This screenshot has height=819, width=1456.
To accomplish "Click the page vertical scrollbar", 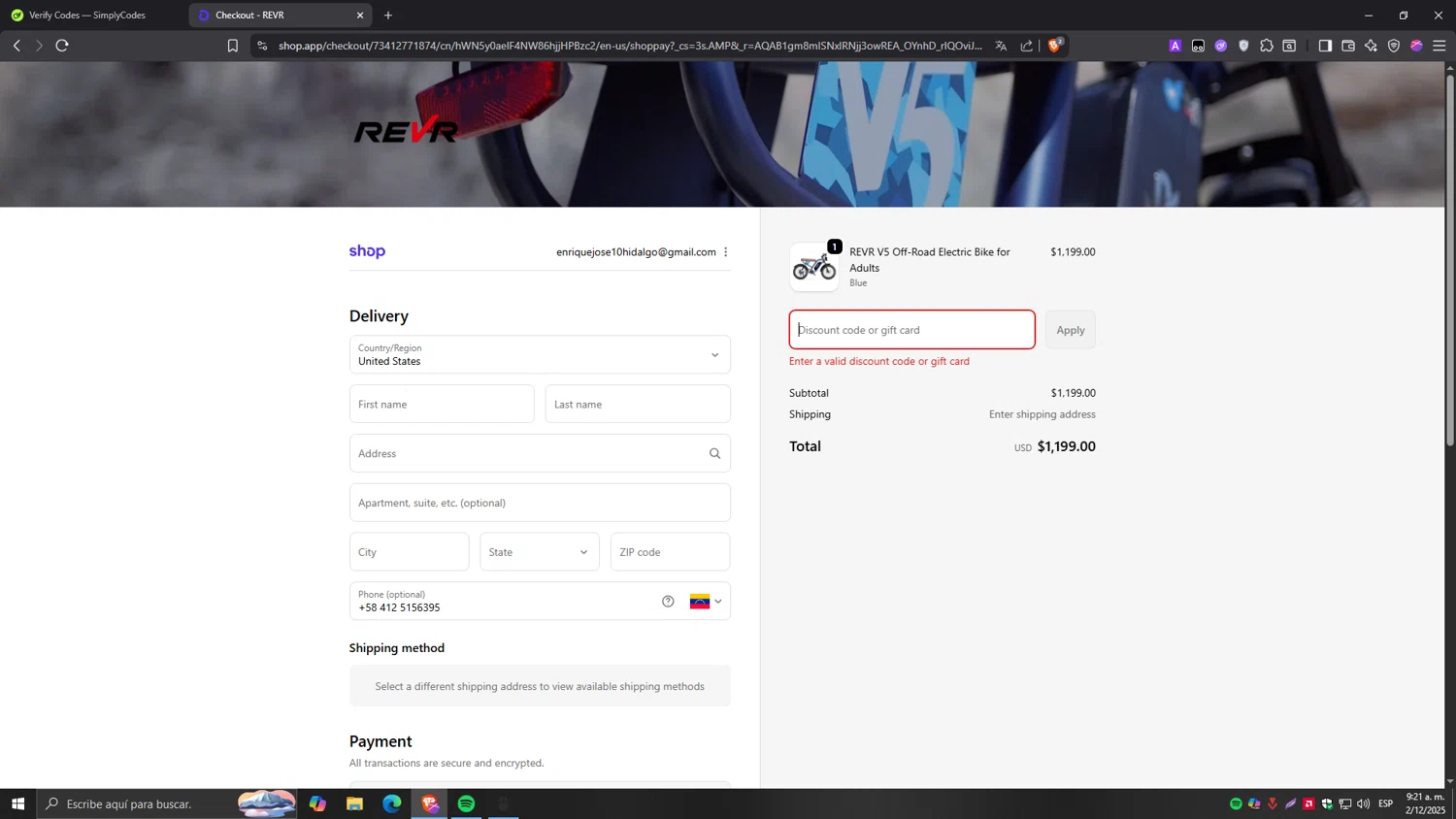I will (x=1450, y=260).
